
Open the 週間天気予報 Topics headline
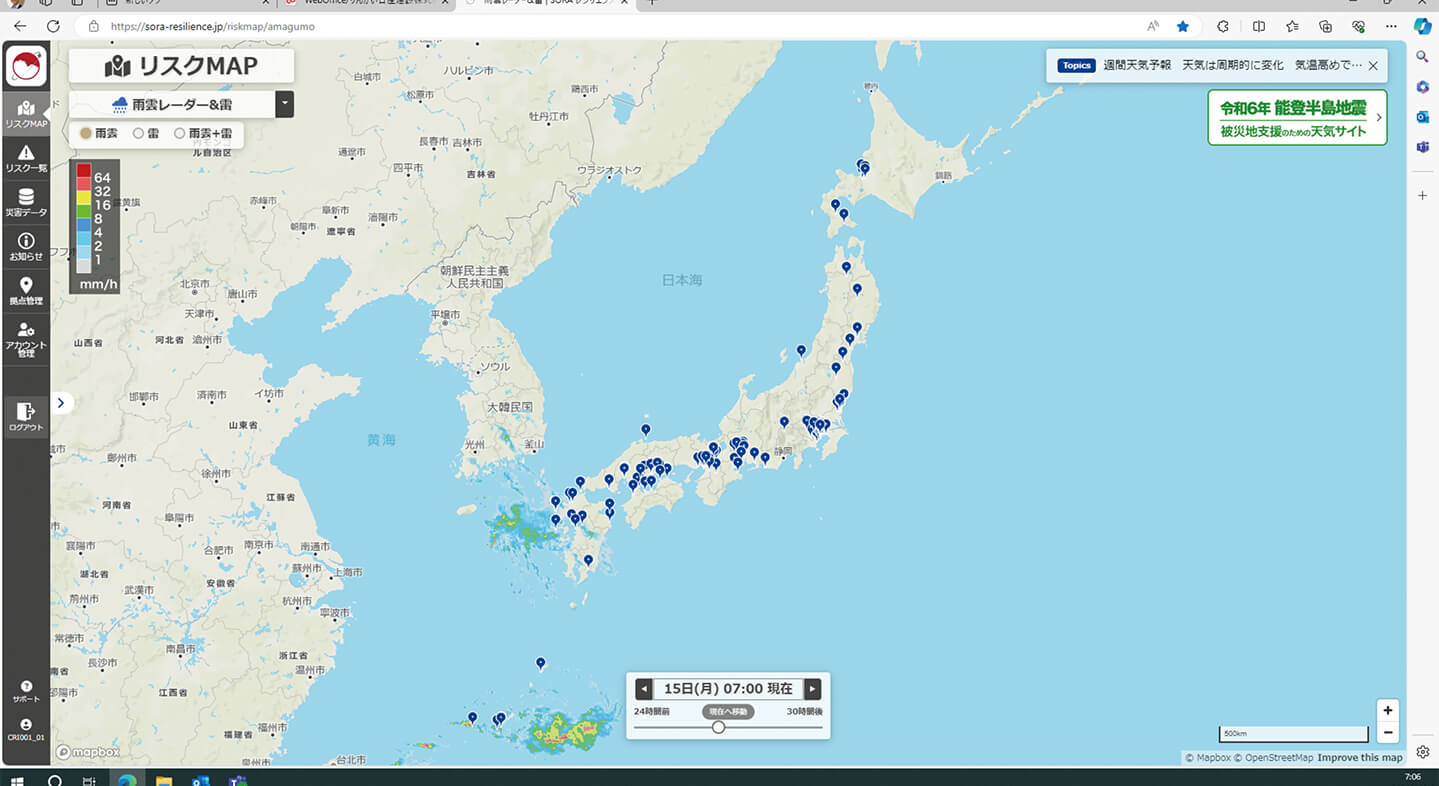pyautogui.click(x=1232, y=65)
